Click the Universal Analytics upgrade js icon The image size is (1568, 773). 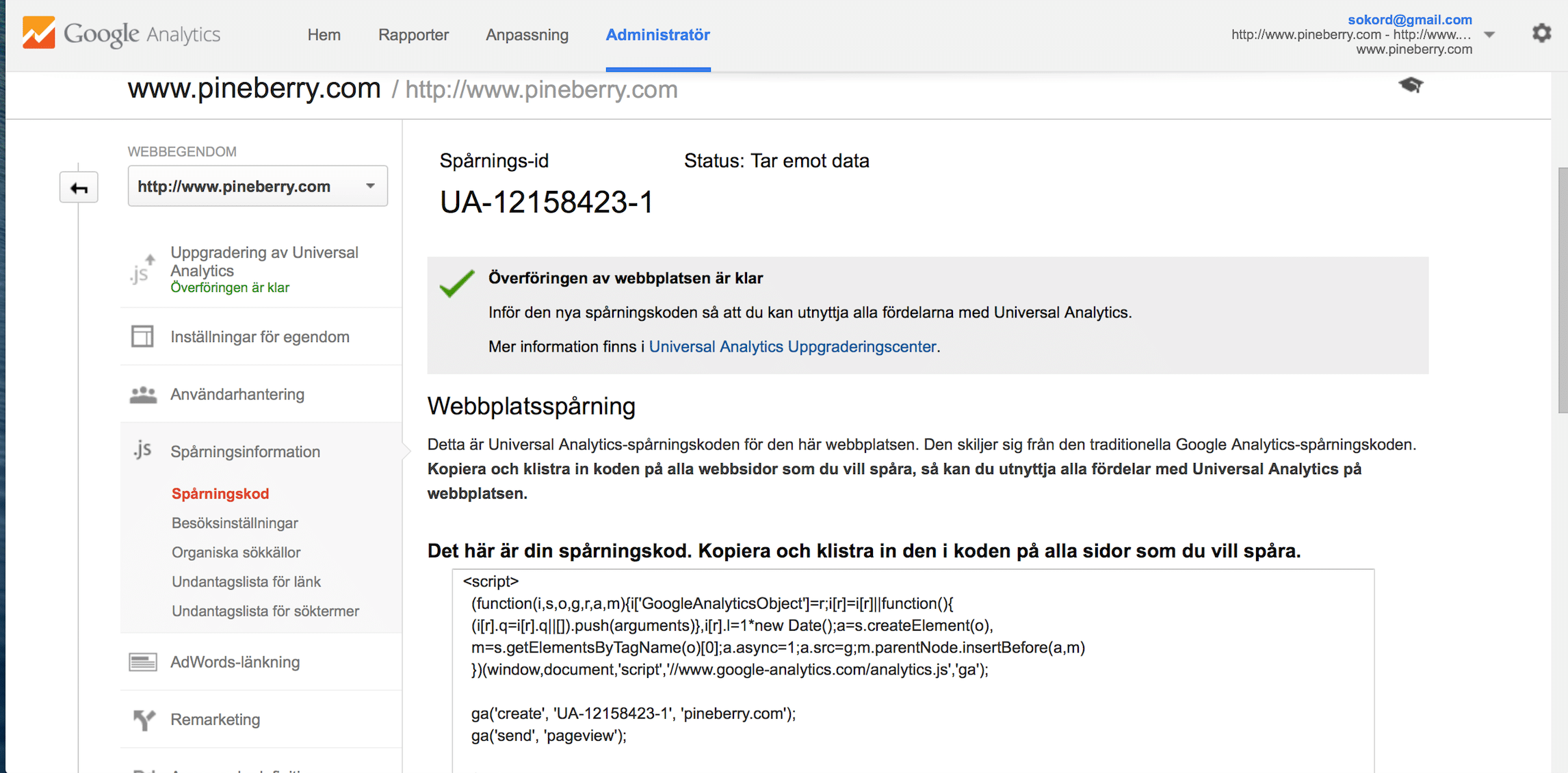142,270
